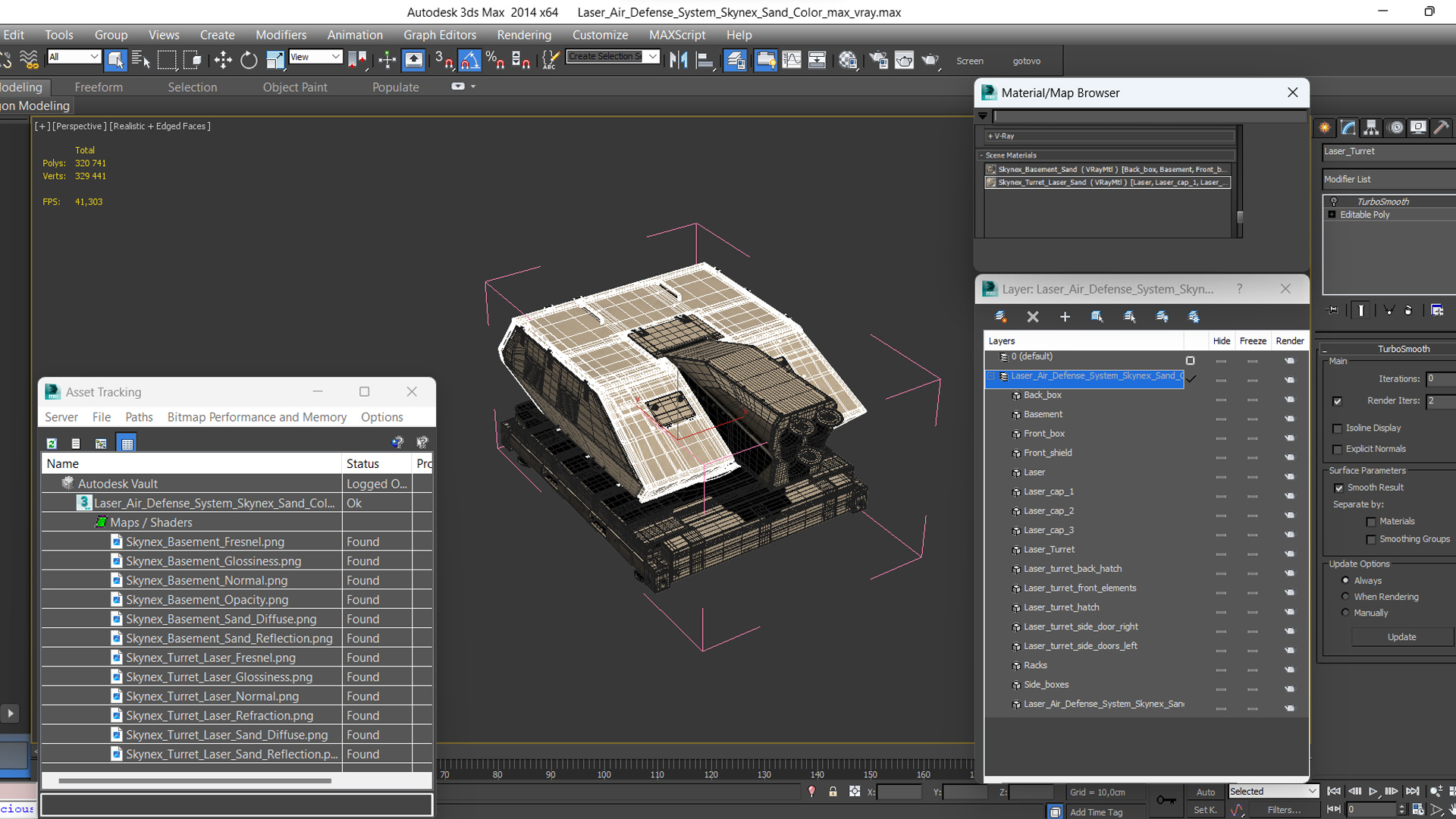Open the Modifier List dropdown
Screen dimensions: 1456x819
point(1389,180)
